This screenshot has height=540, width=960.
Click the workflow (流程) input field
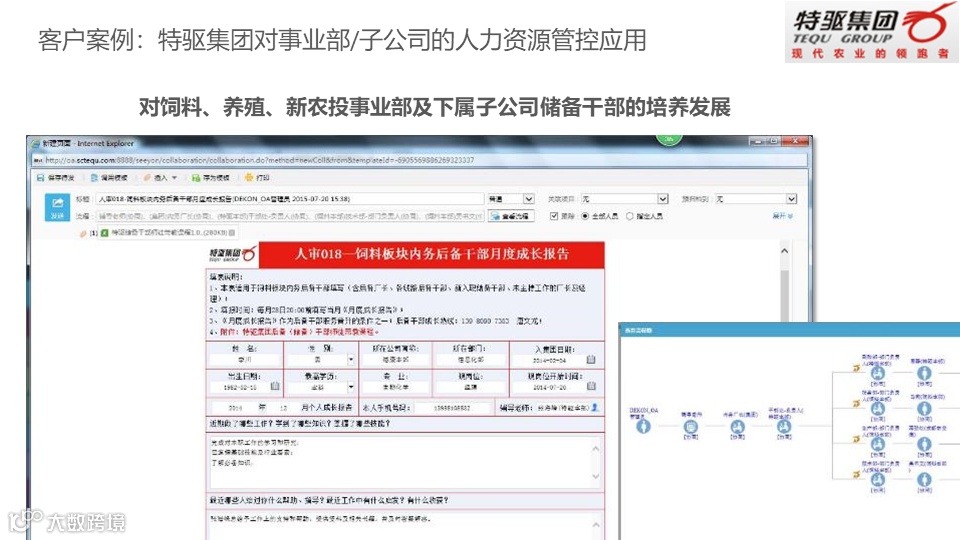click(x=290, y=216)
